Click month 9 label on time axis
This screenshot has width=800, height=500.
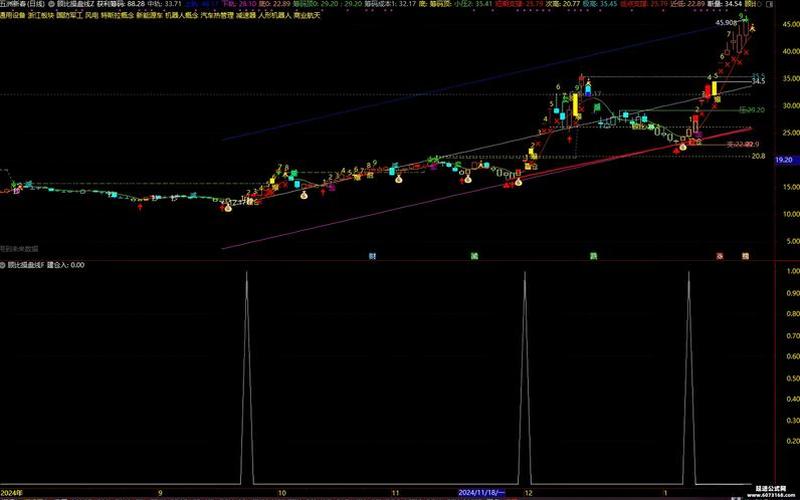point(160,493)
